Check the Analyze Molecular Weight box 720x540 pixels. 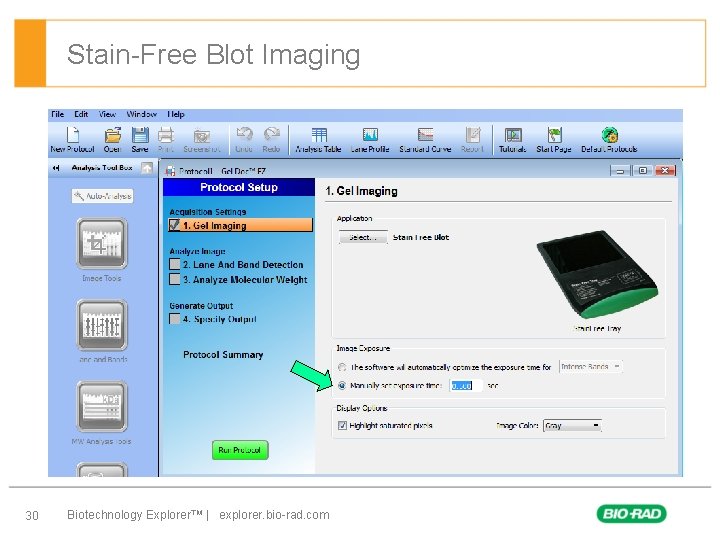click(x=174, y=279)
